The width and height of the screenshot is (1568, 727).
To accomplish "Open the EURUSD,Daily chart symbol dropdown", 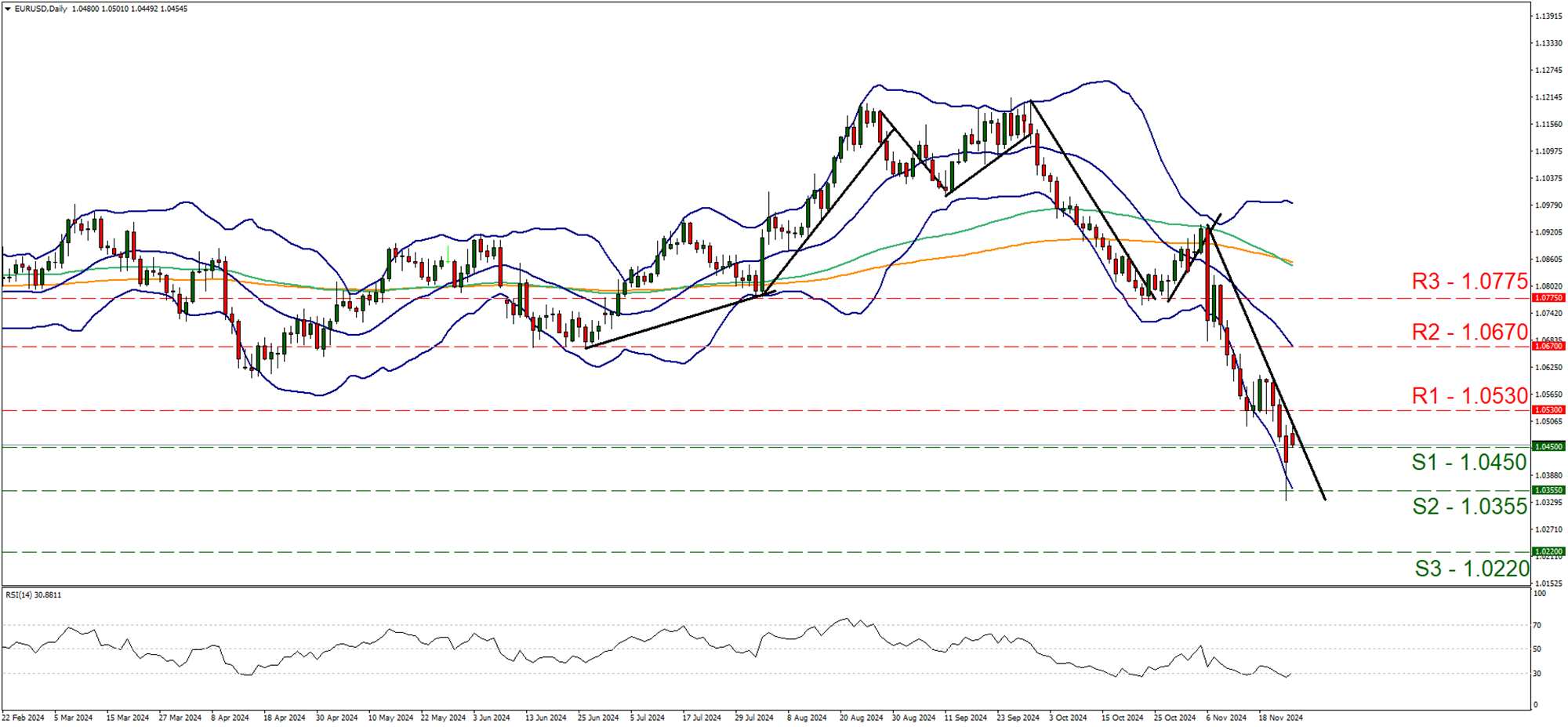I will coord(6,9).
